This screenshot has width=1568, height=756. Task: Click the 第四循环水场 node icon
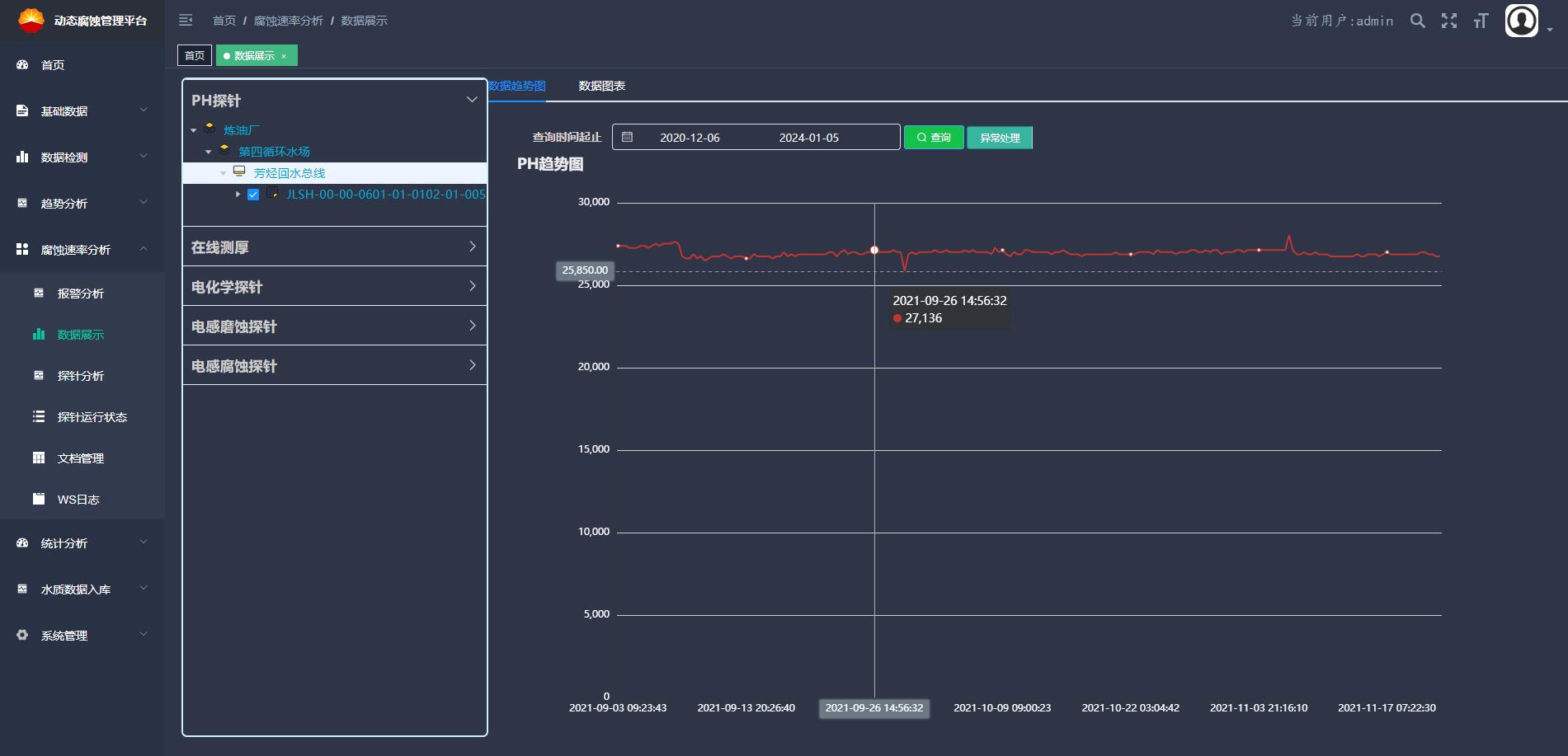click(x=224, y=150)
